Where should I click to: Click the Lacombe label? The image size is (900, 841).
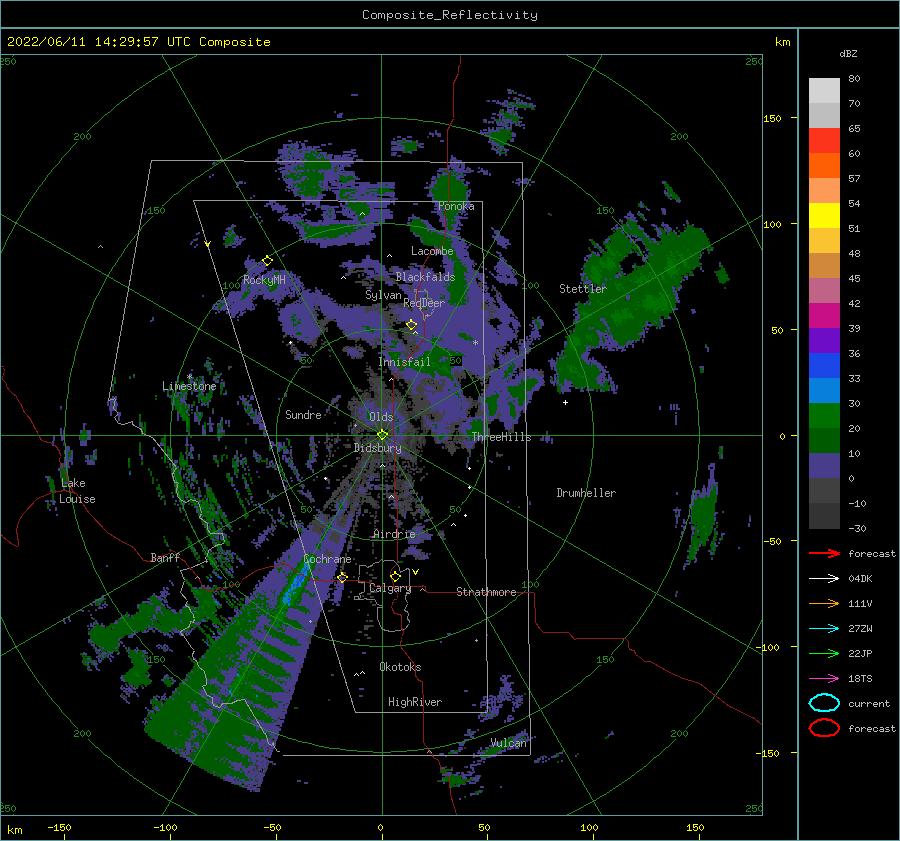point(432,251)
